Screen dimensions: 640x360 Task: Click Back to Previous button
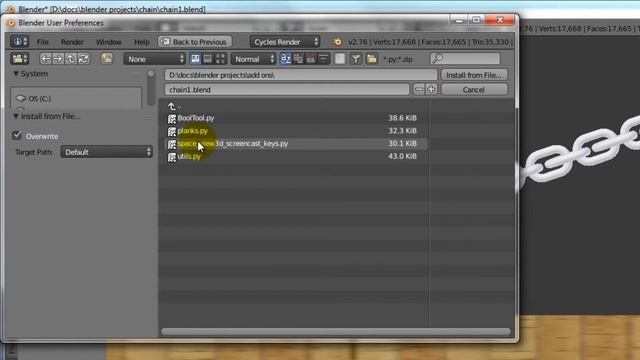[x=194, y=42]
